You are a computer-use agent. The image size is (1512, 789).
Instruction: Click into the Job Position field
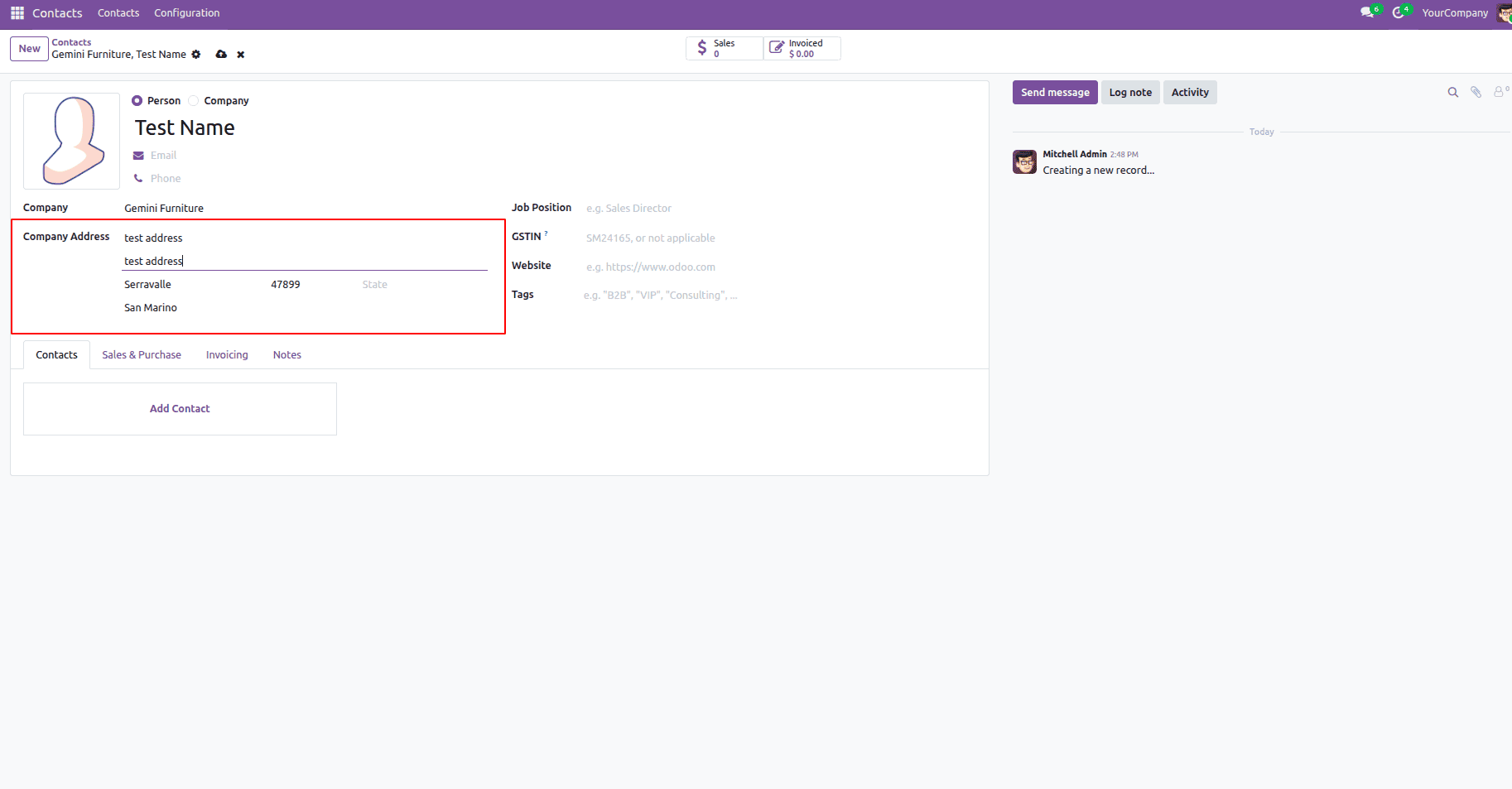pos(780,209)
